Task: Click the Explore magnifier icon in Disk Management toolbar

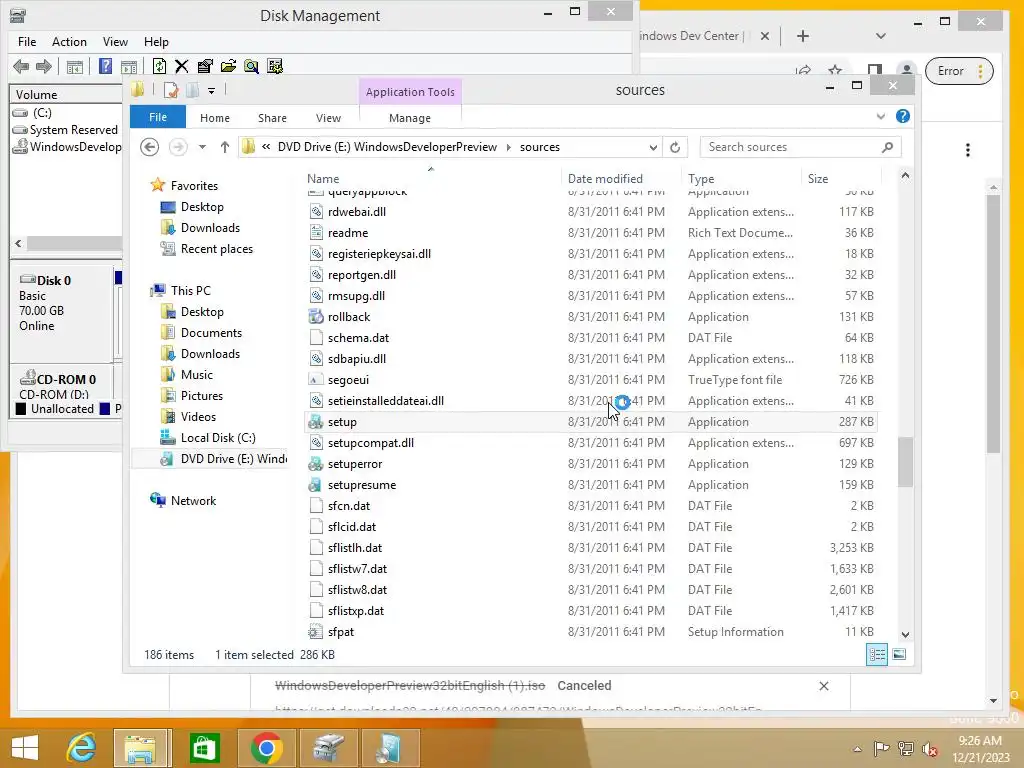Action: point(251,66)
